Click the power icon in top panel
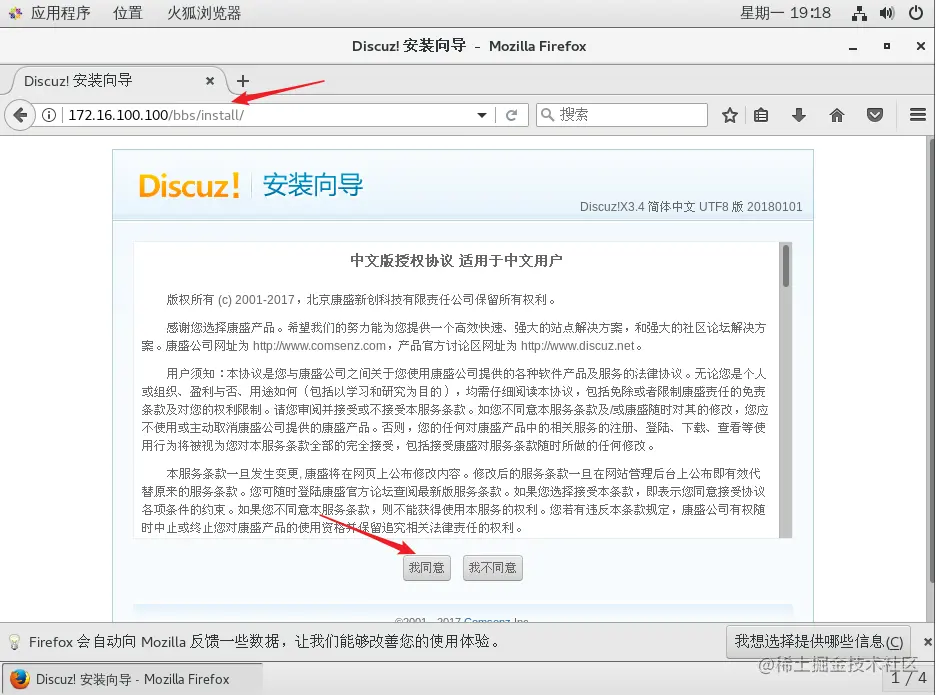939x695 pixels. [x=916, y=13]
